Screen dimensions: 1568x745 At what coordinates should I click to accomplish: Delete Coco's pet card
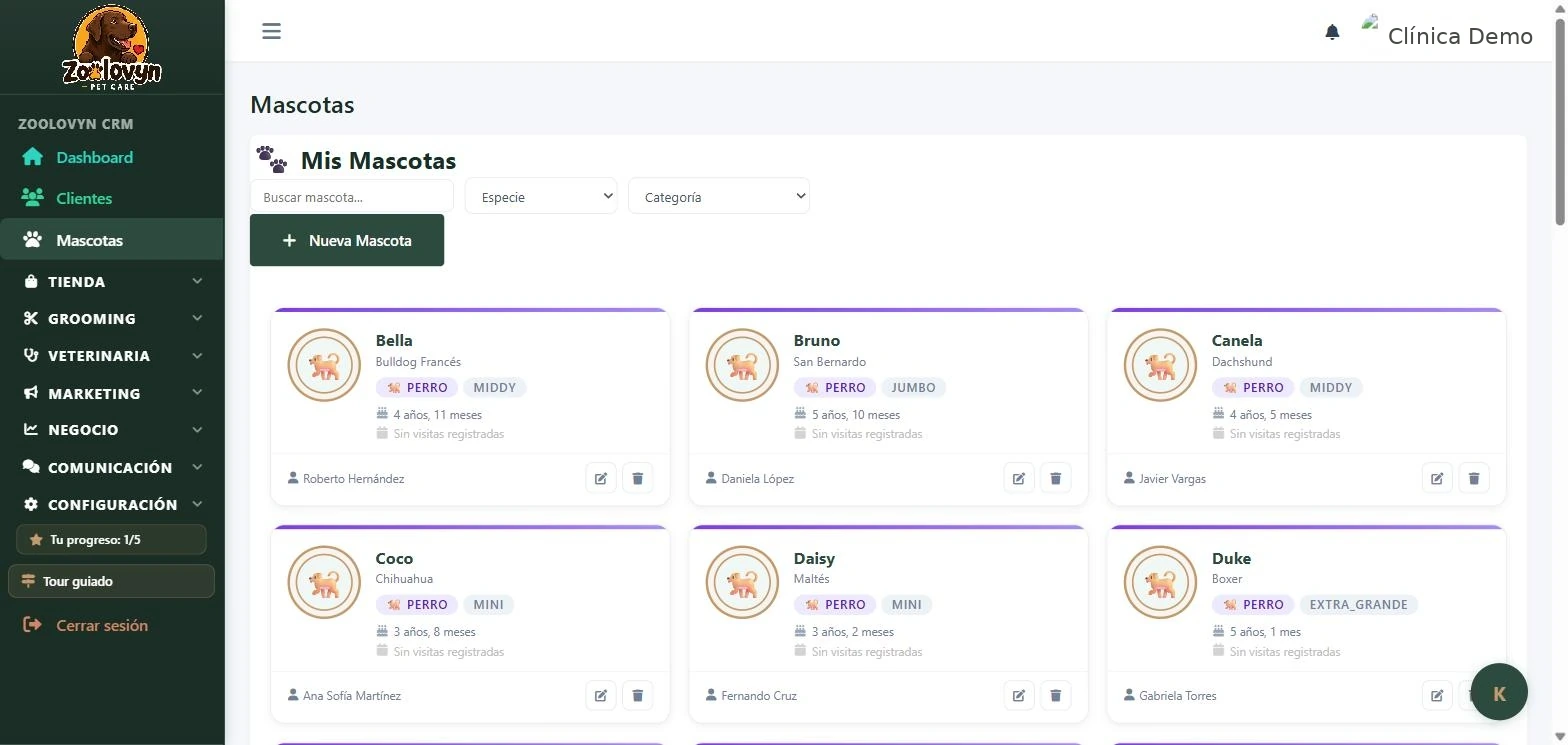pyautogui.click(x=638, y=695)
